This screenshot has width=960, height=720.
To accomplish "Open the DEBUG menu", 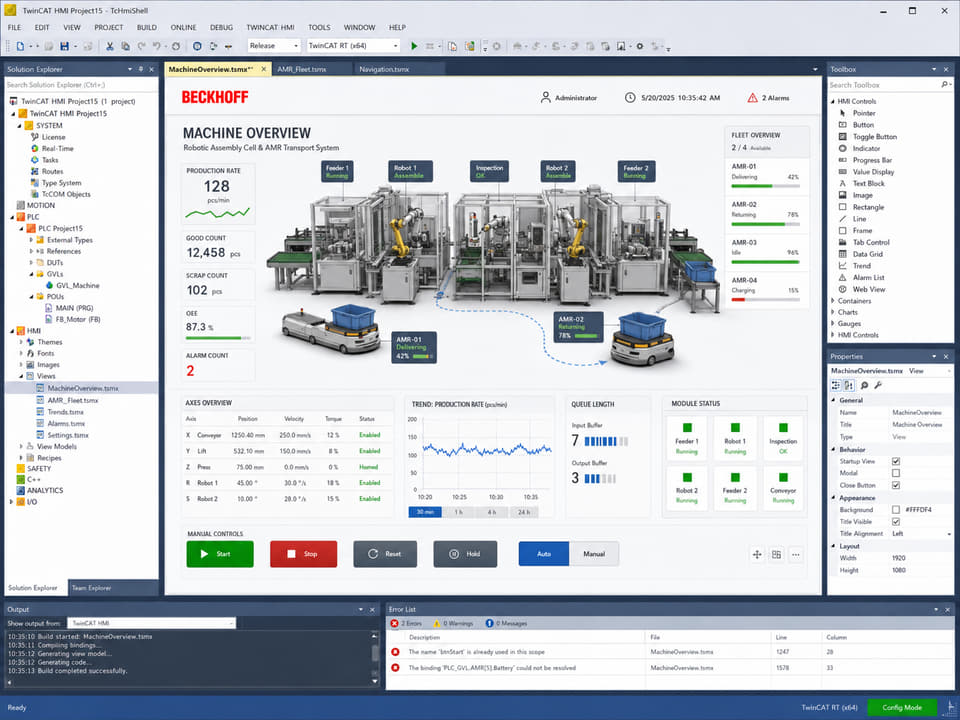I will pyautogui.click(x=221, y=28).
